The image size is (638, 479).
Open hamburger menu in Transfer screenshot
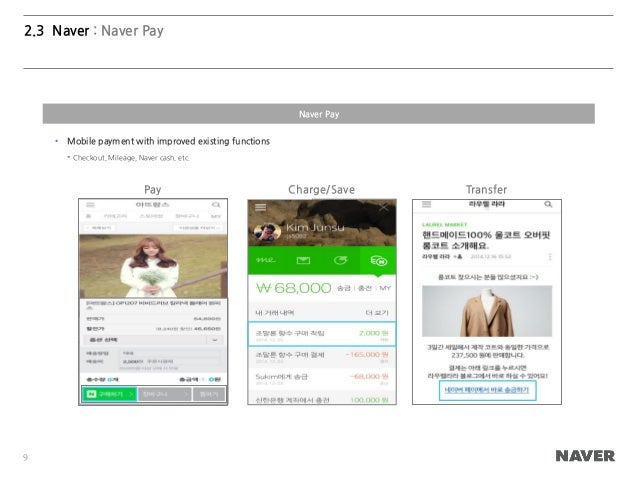point(426,204)
